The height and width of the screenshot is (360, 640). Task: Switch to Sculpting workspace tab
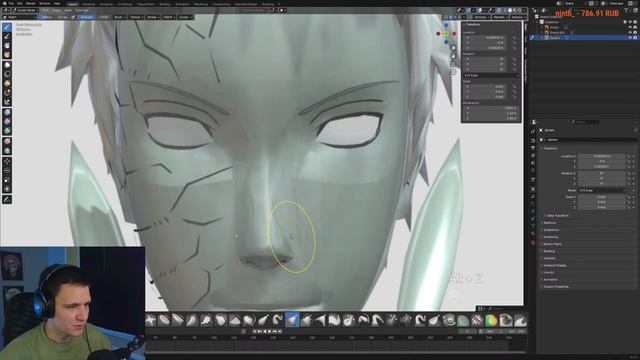(106, 4)
